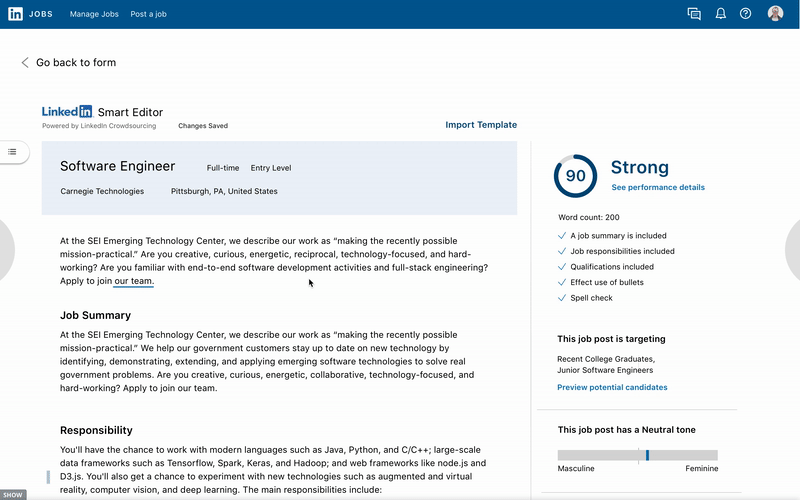Click the Entry Level seniority label
The width and height of the screenshot is (800, 500).
tap(271, 168)
